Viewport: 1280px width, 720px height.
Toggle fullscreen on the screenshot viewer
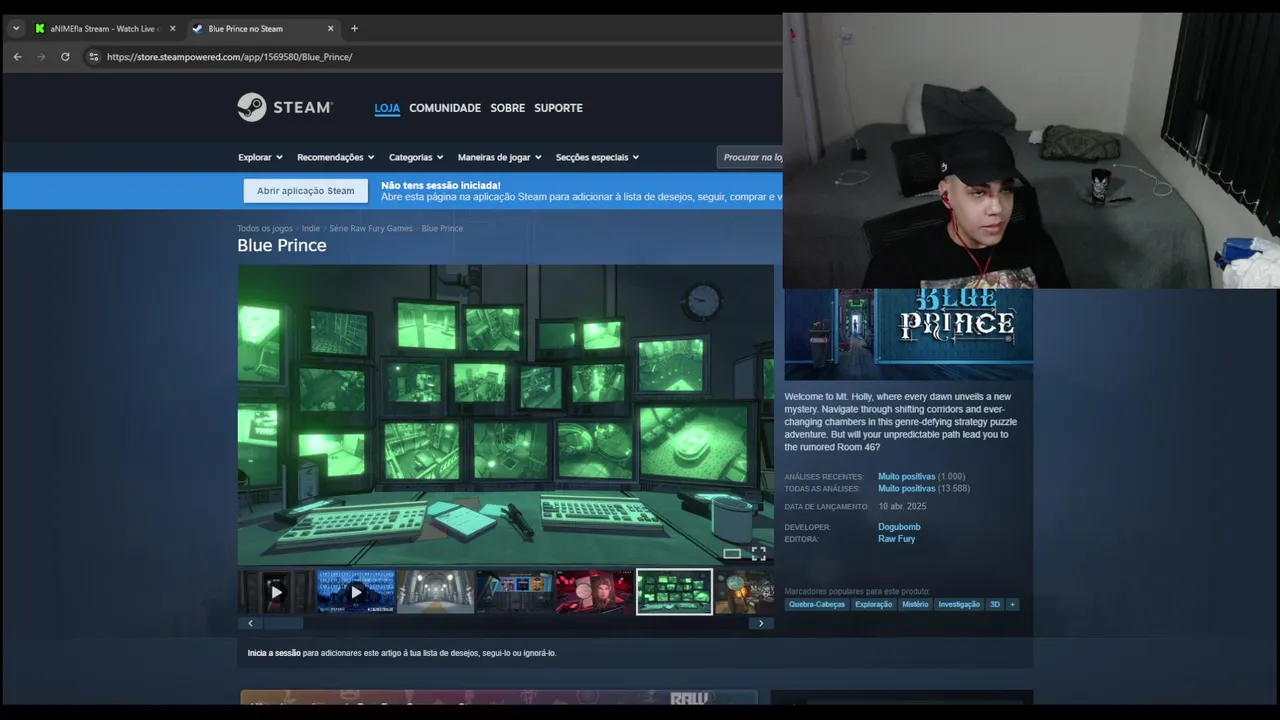point(759,553)
